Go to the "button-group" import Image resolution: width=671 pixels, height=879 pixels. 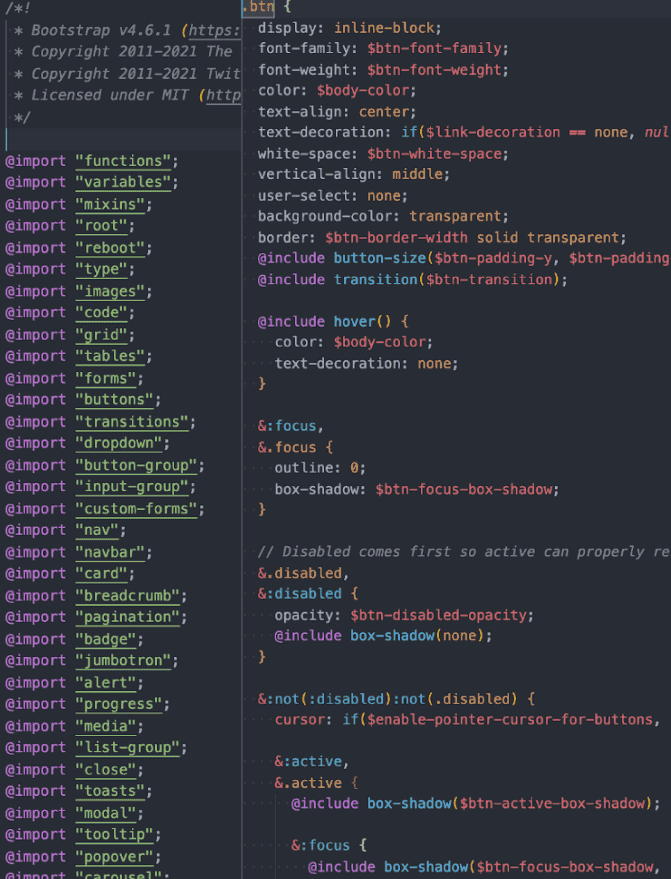(x=139, y=465)
